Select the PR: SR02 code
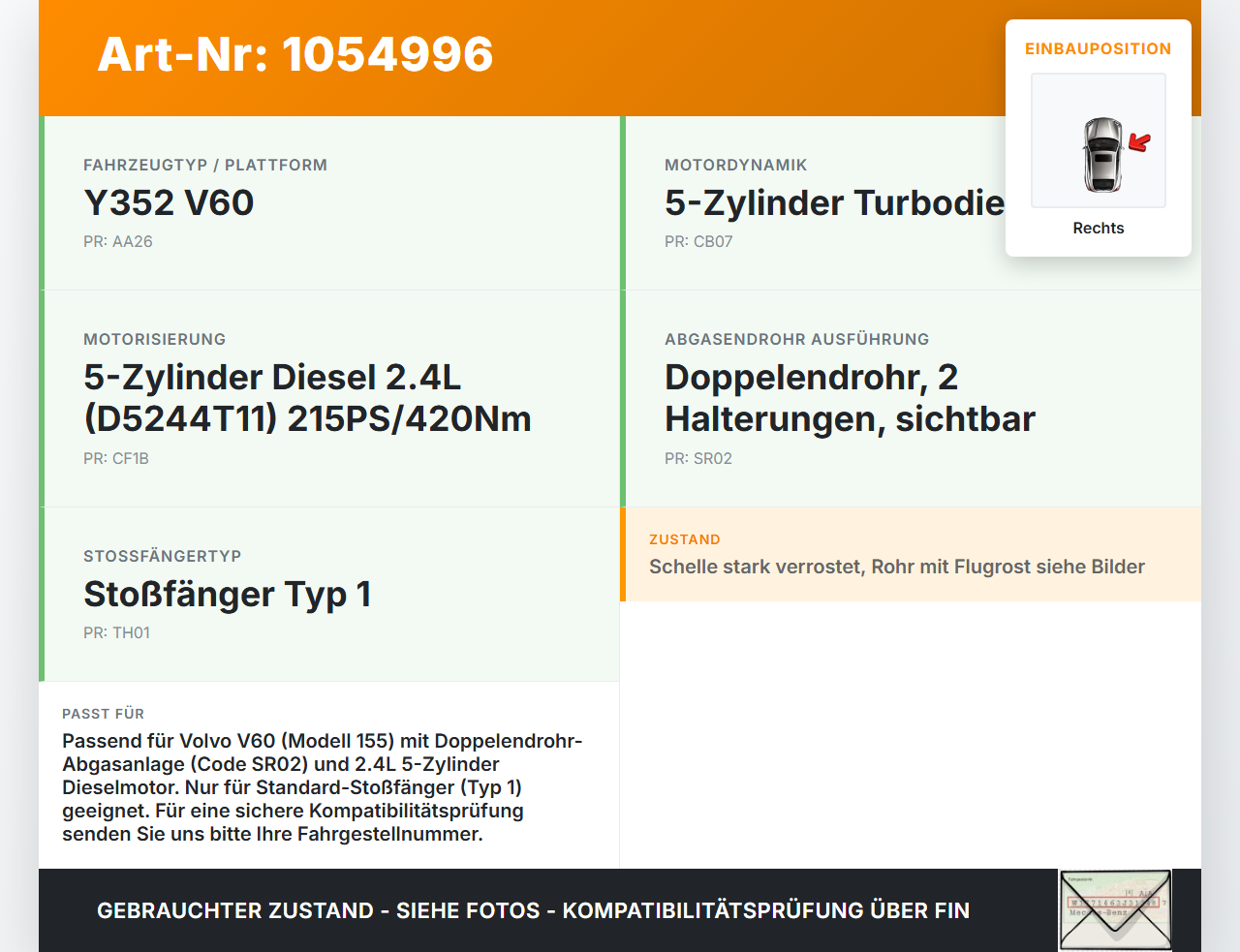The image size is (1240, 952). (x=698, y=458)
